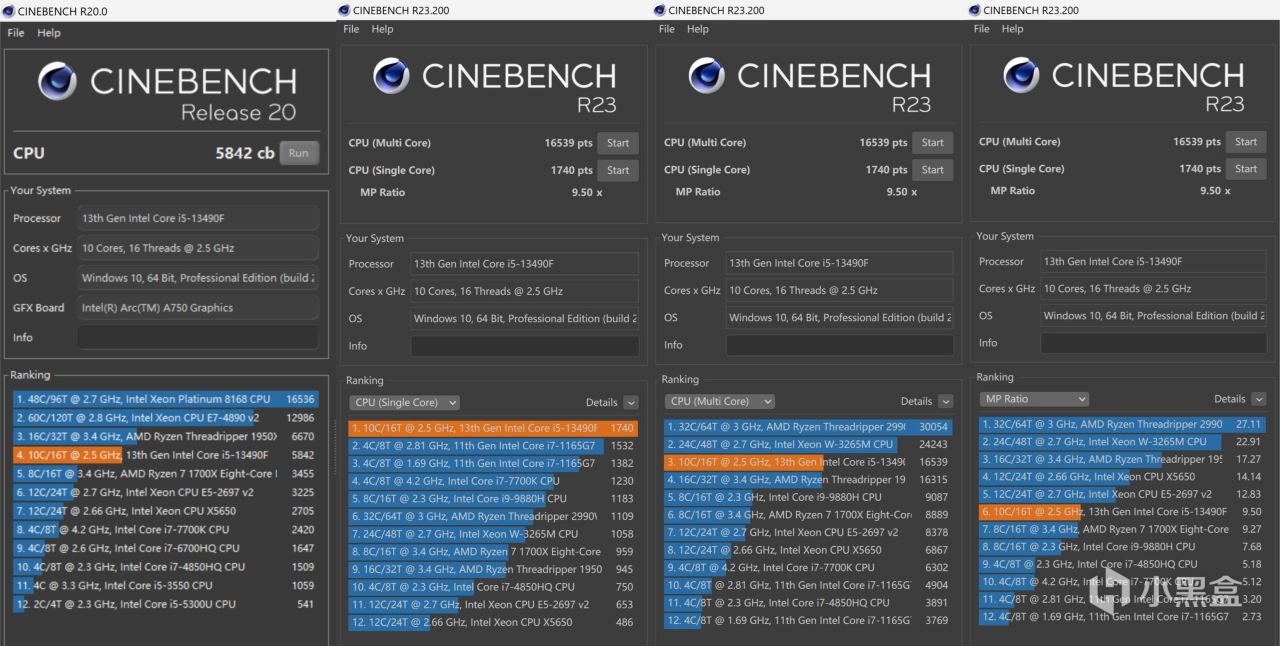The width and height of the screenshot is (1280, 646).
Task: Open the CPU (Single Core) ranking dropdown
Action: tap(404, 402)
